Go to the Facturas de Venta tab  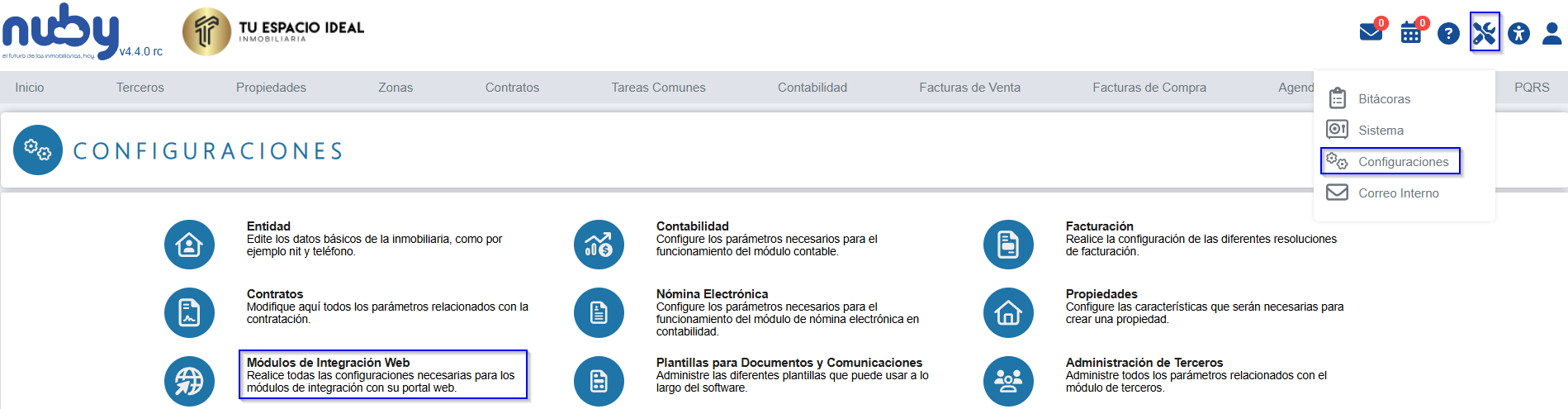969,88
